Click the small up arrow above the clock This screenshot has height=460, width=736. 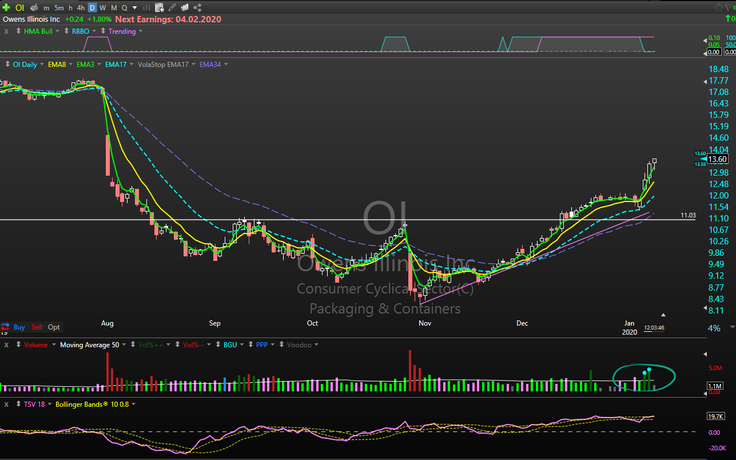coord(663,315)
